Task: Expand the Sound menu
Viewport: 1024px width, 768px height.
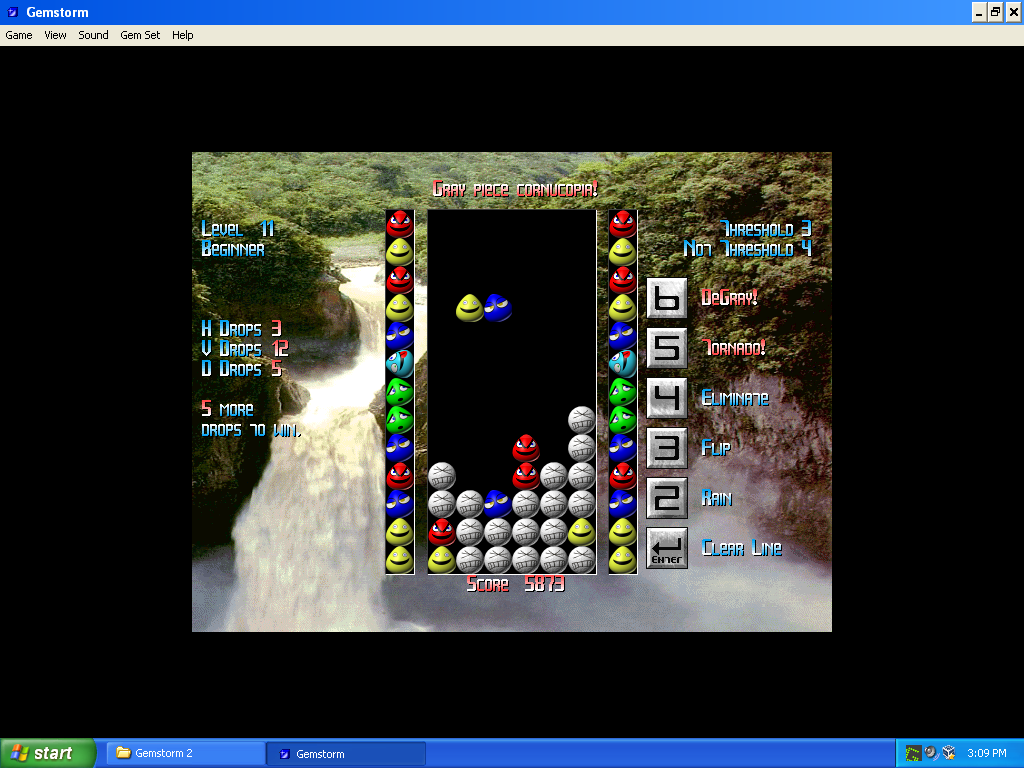Action: tap(93, 35)
